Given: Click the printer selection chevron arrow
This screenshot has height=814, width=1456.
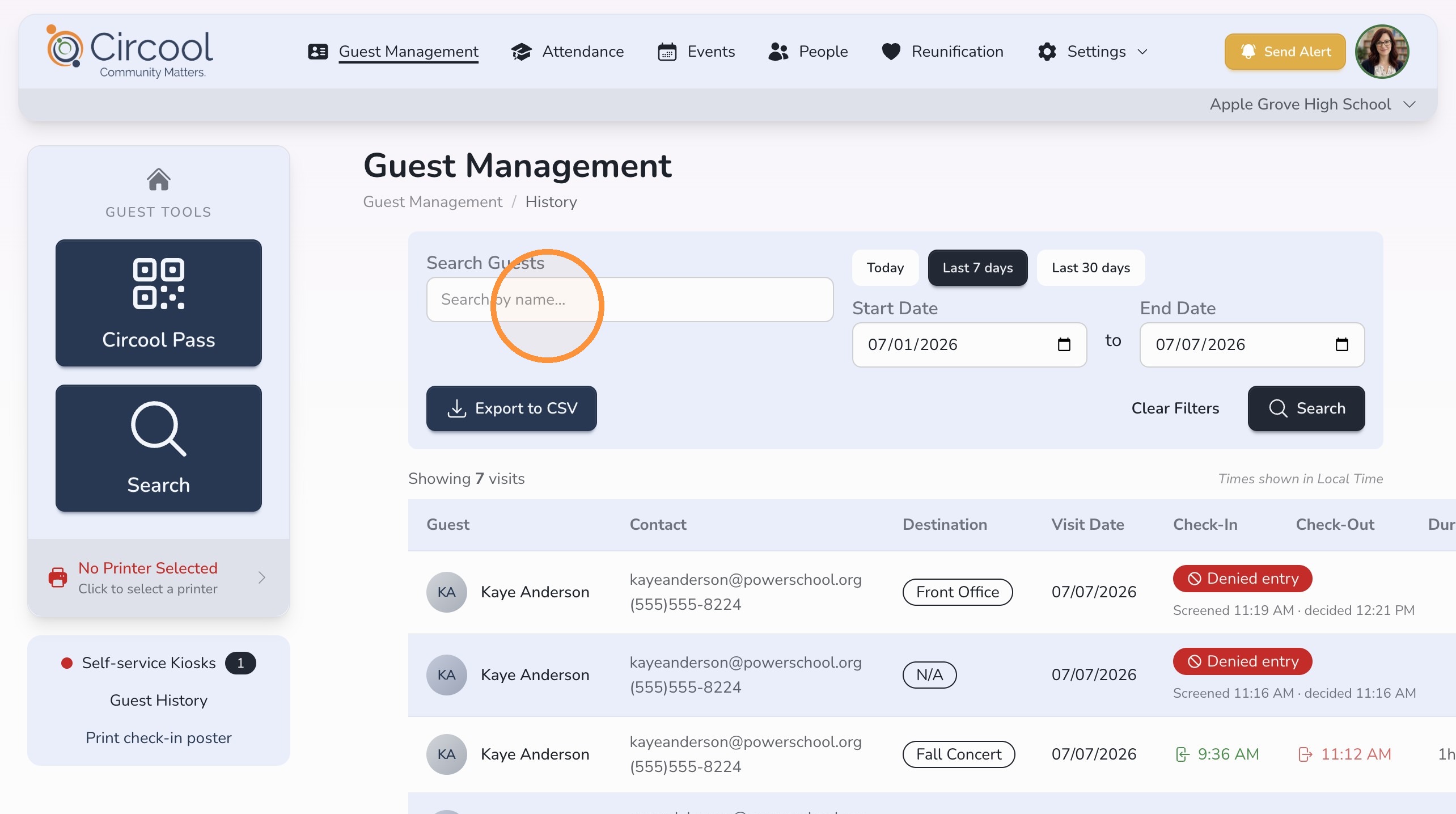Looking at the screenshot, I should click(x=261, y=577).
